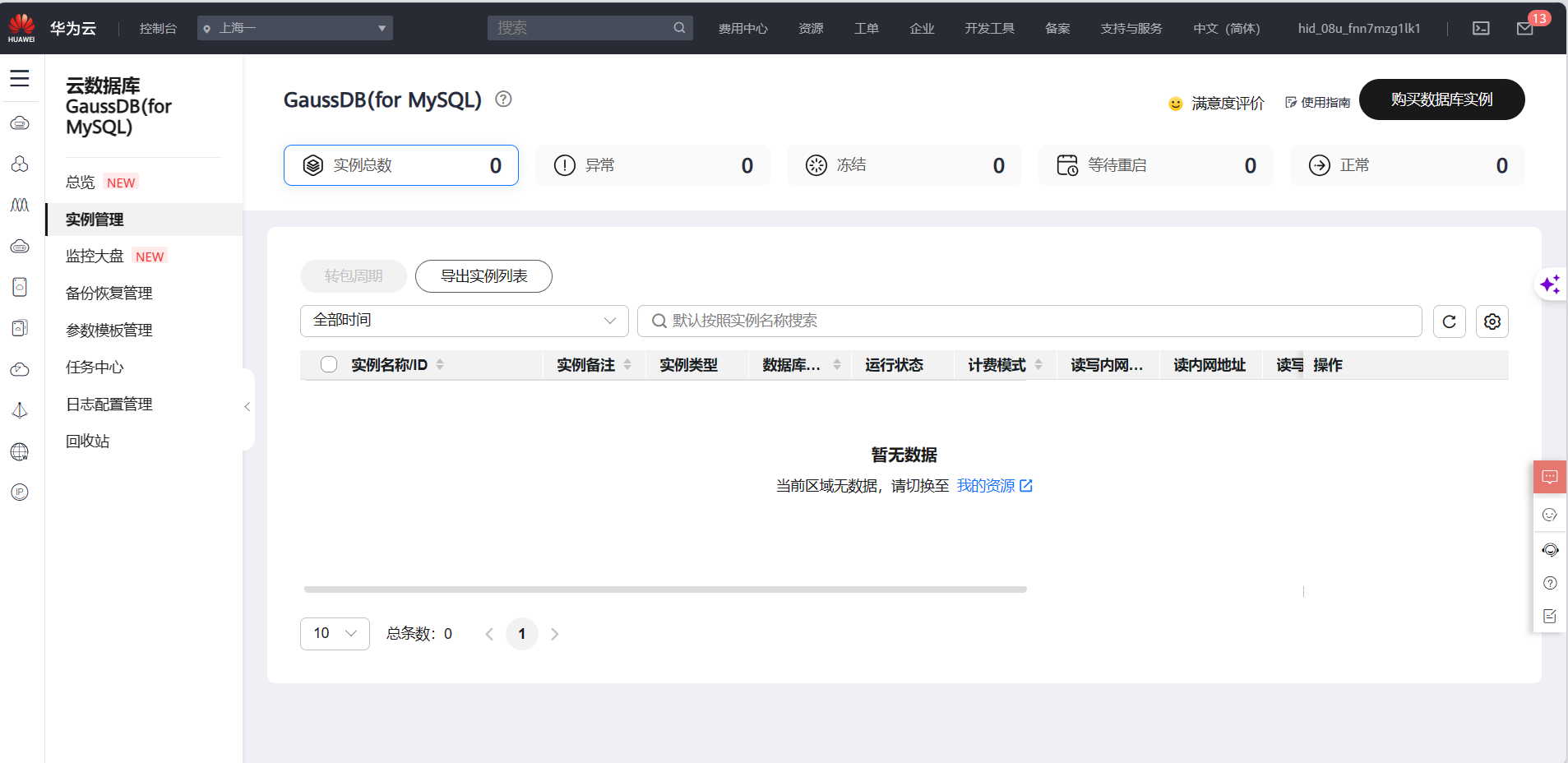Open the help question icon on right panel
This screenshot has height=763, width=1568.
point(1550,583)
